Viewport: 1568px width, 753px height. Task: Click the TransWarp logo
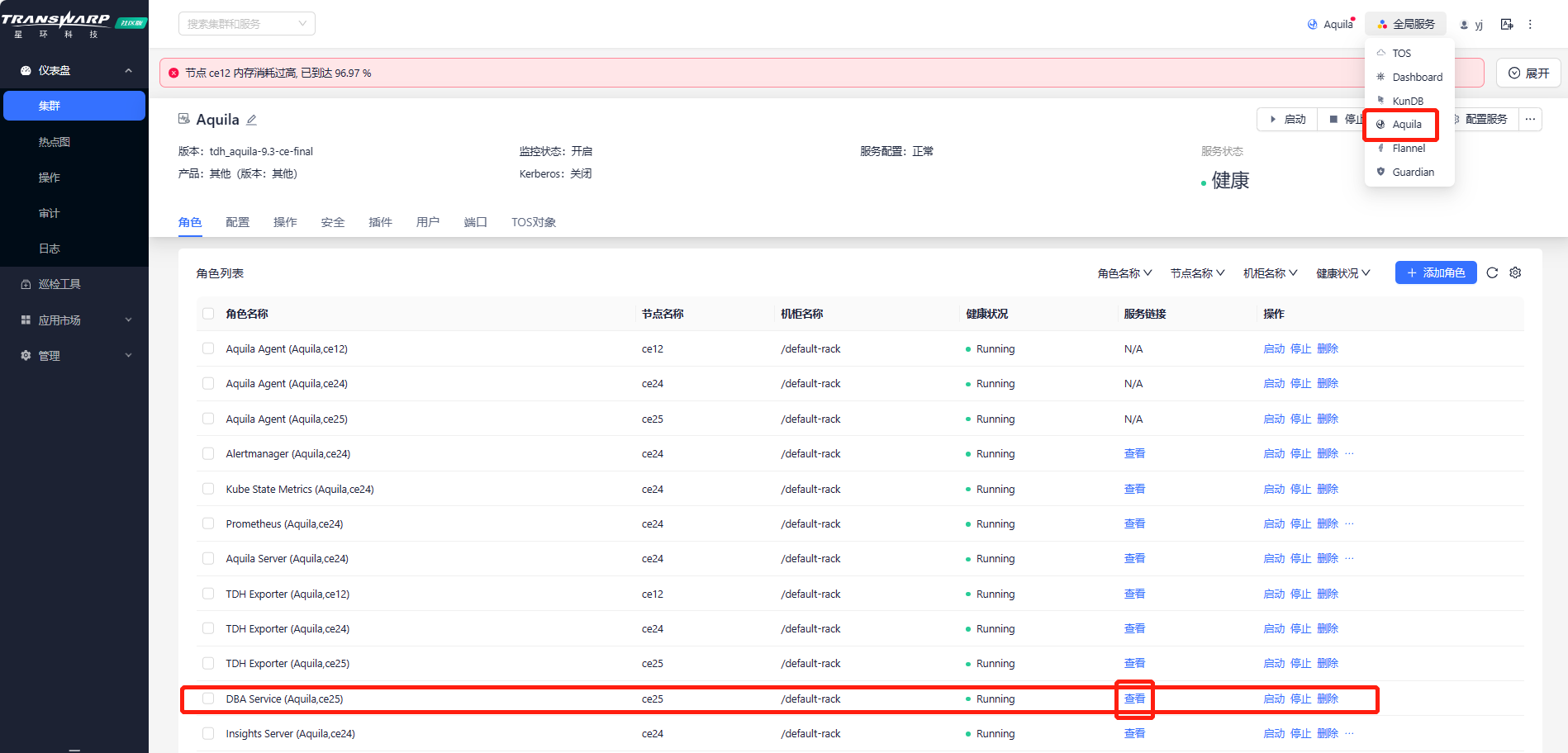(74, 25)
